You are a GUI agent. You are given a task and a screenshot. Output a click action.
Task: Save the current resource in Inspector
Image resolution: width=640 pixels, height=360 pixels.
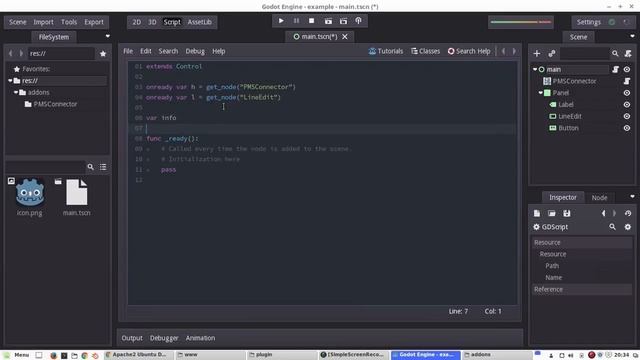(x=567, y=213)
